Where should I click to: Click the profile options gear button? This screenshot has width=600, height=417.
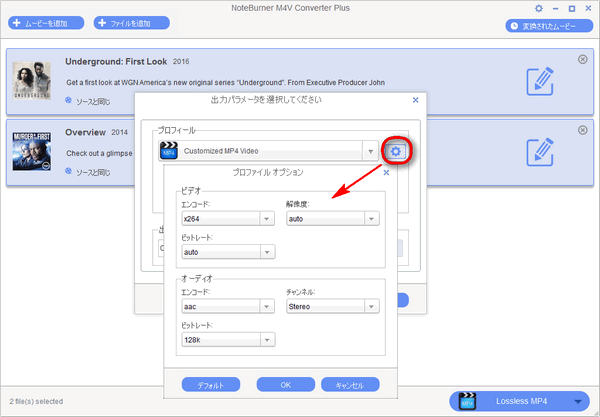click(x=396, y=151)
